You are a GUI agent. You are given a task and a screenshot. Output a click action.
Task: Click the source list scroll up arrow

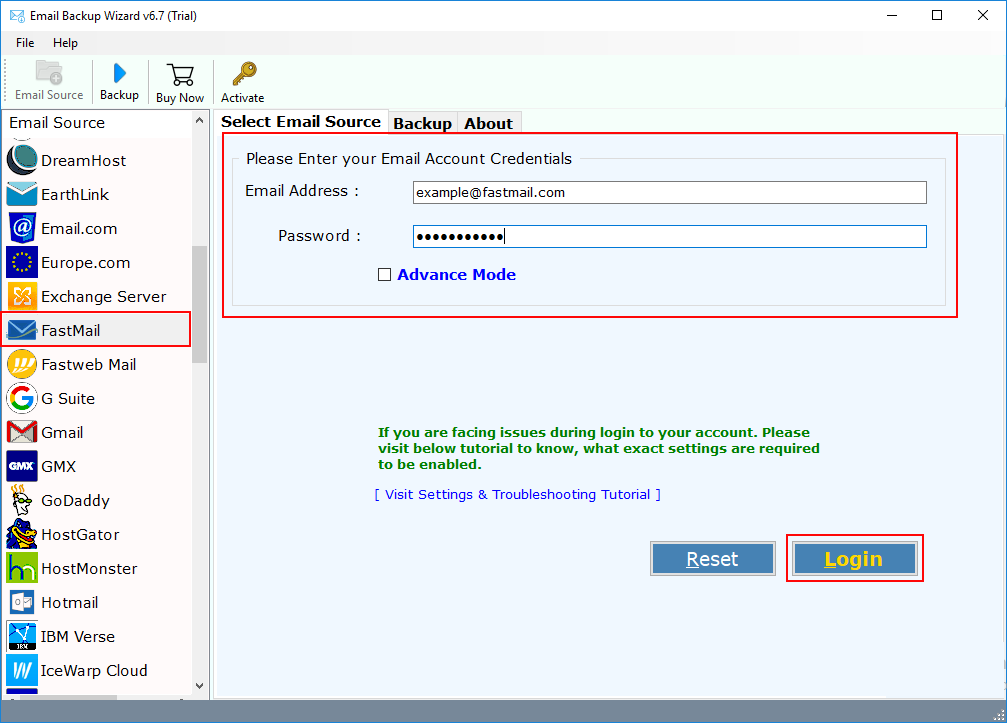[199, 121]
